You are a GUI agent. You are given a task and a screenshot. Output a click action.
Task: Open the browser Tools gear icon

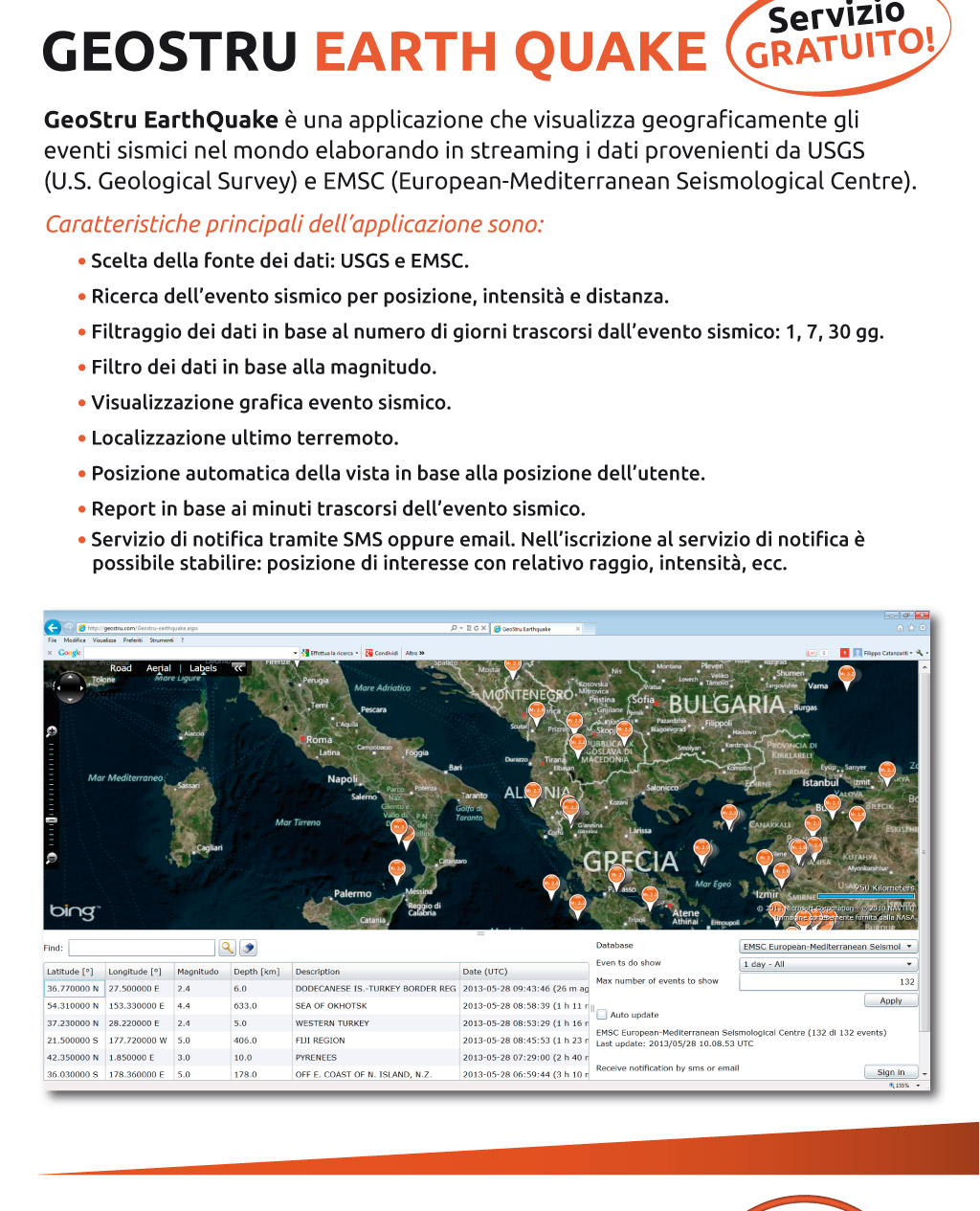pos(923,628)
